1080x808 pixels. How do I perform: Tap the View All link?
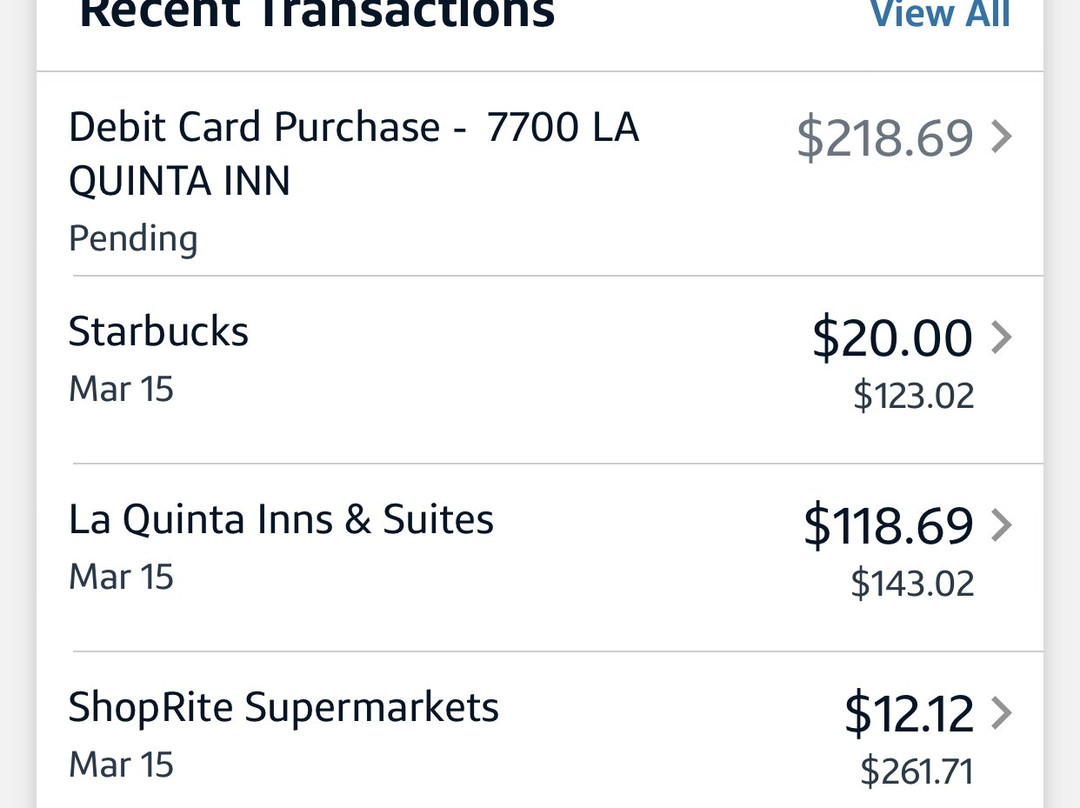[940, 14]
